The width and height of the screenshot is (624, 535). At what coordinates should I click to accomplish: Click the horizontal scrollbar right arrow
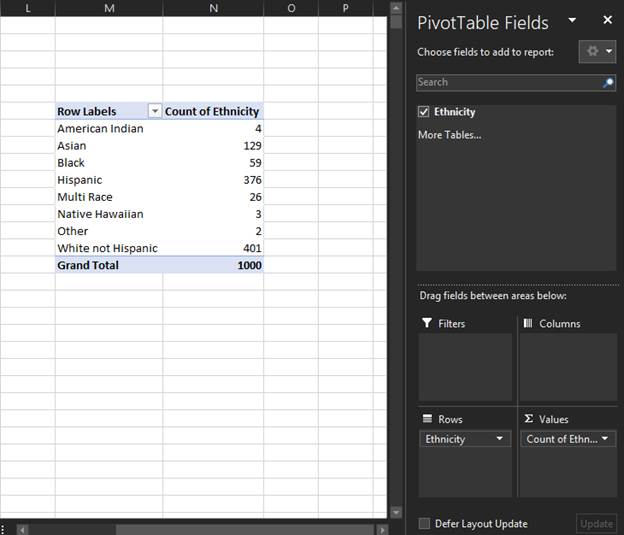(x=382, y=530)
